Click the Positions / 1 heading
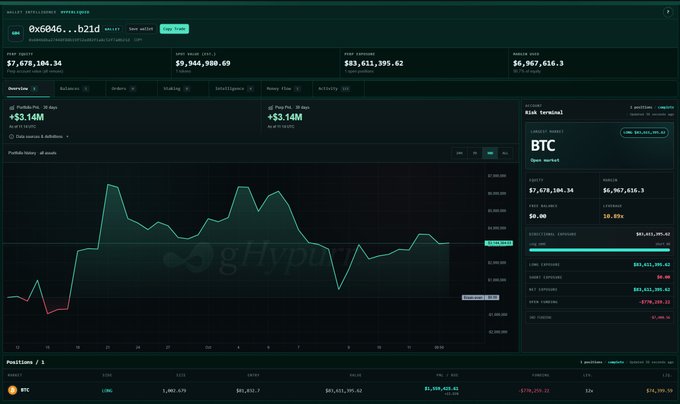The image size is (680, 404). click(x=25, y=362)
